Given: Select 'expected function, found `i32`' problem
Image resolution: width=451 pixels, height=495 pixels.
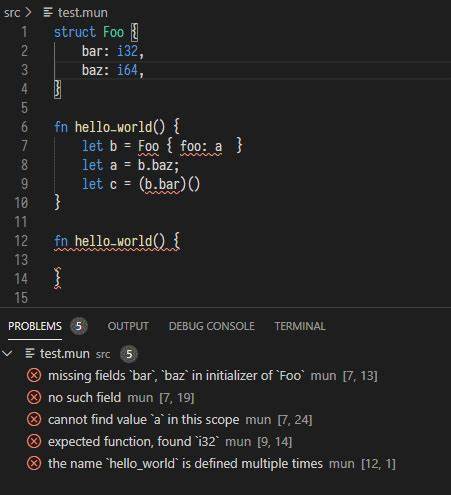Looking at the screenshot, I should pyautogui.click(x=133, y=442).
